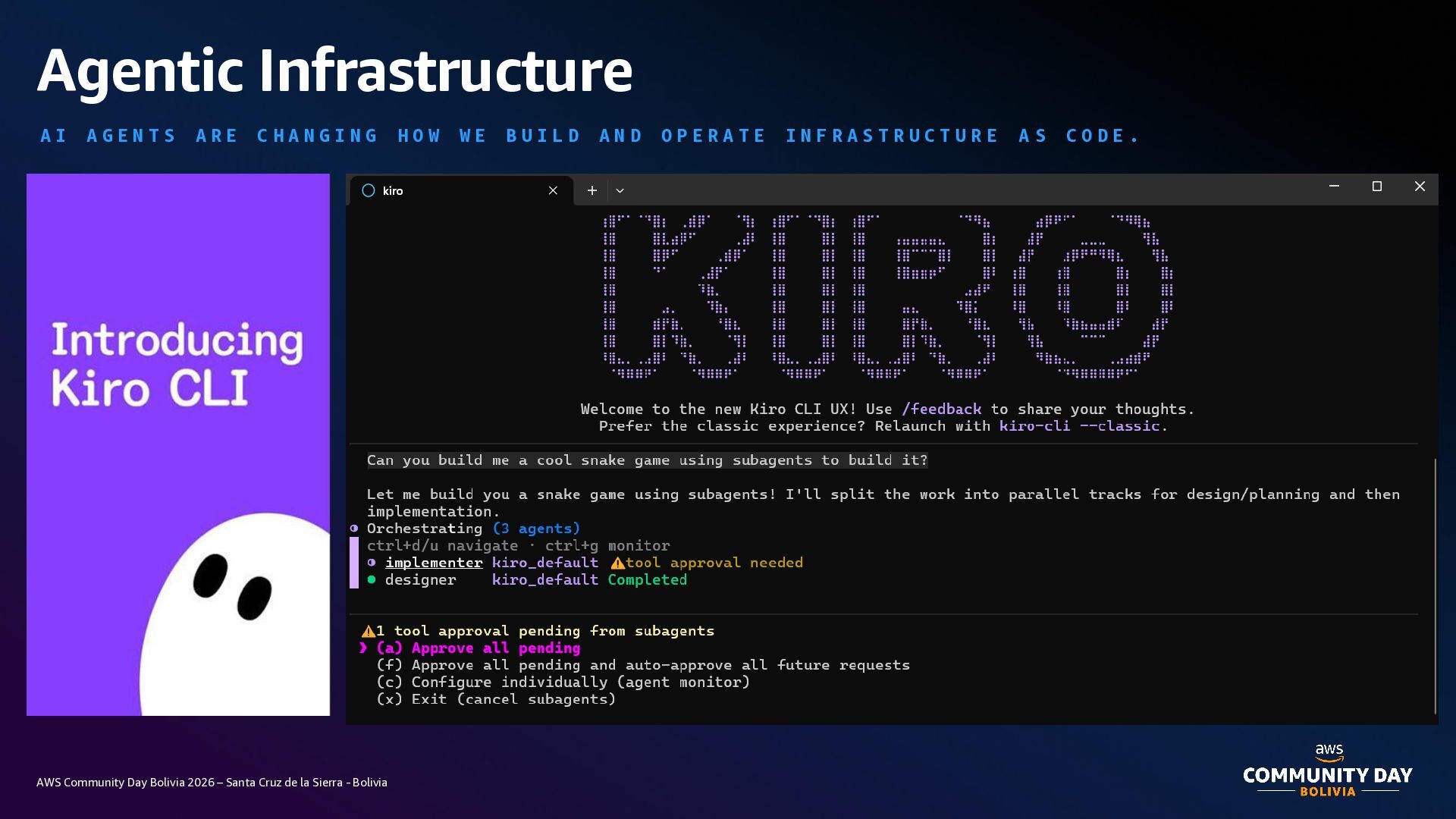Click the 'ctrl+d/u navigate' hint text

click(443, 546)
